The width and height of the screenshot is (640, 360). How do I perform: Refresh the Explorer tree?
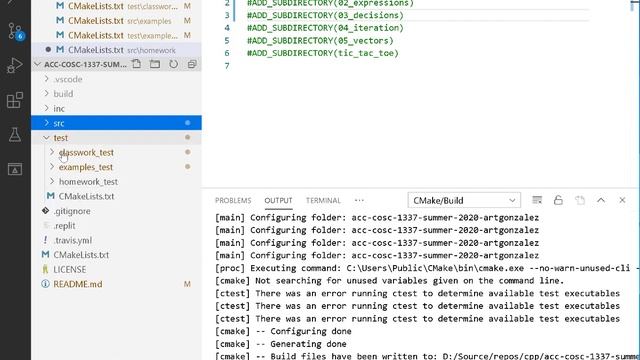(x=173, y=64)
